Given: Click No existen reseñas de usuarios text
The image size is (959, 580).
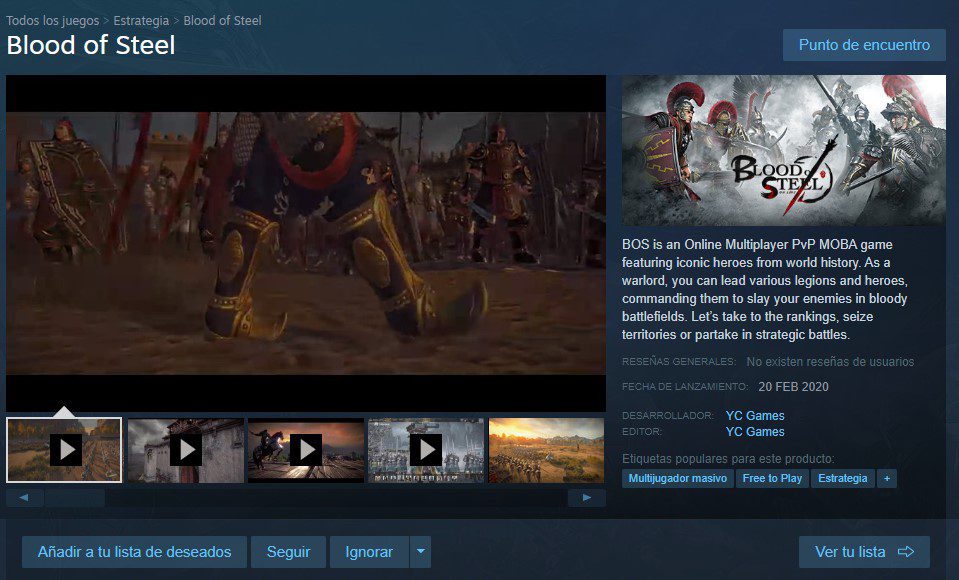Looking at the screenshot, I should click(x=830, y=362).
